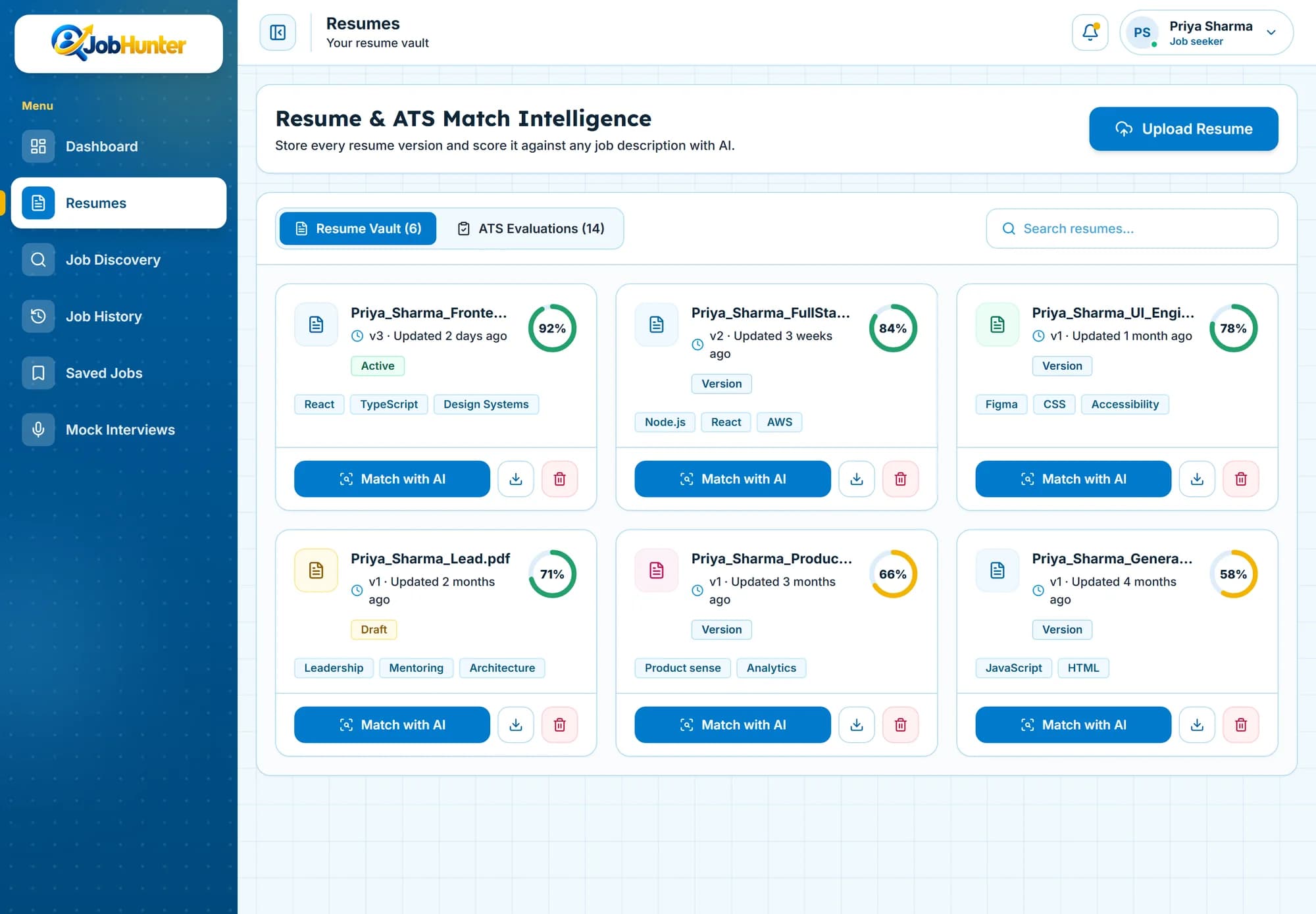This screenshot has height=914, width=1316.
Task: Match with AI for Priya_Sharma_Produc... resume
Action: pos(732,724)
